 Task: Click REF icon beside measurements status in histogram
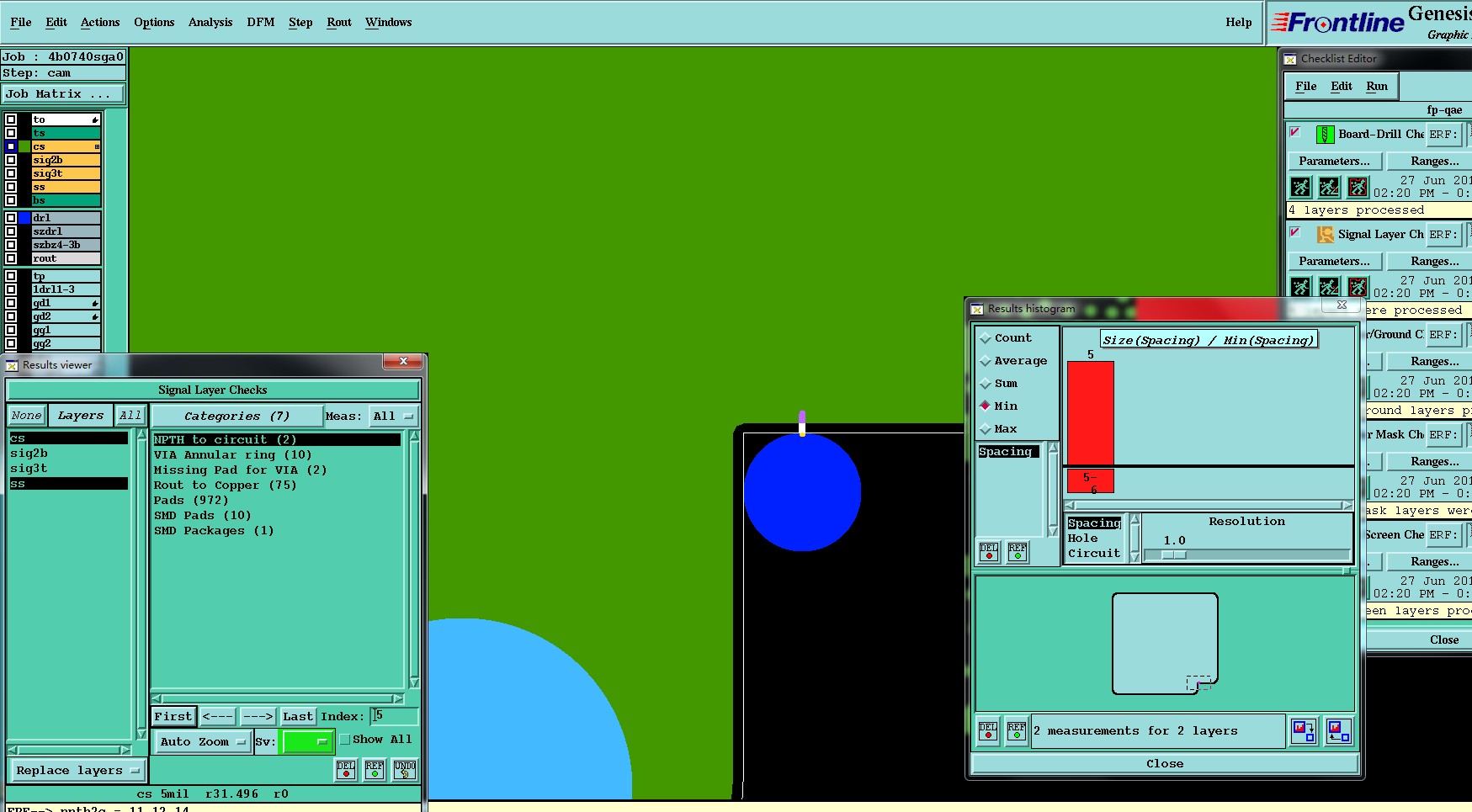(1017, 730)
